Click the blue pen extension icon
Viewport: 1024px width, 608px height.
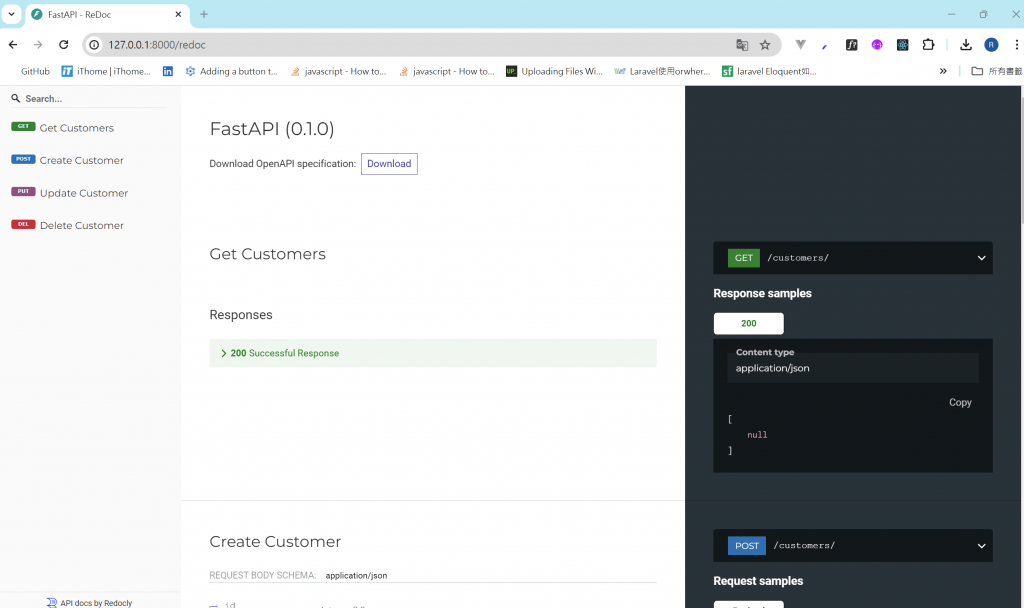(825, 45)
